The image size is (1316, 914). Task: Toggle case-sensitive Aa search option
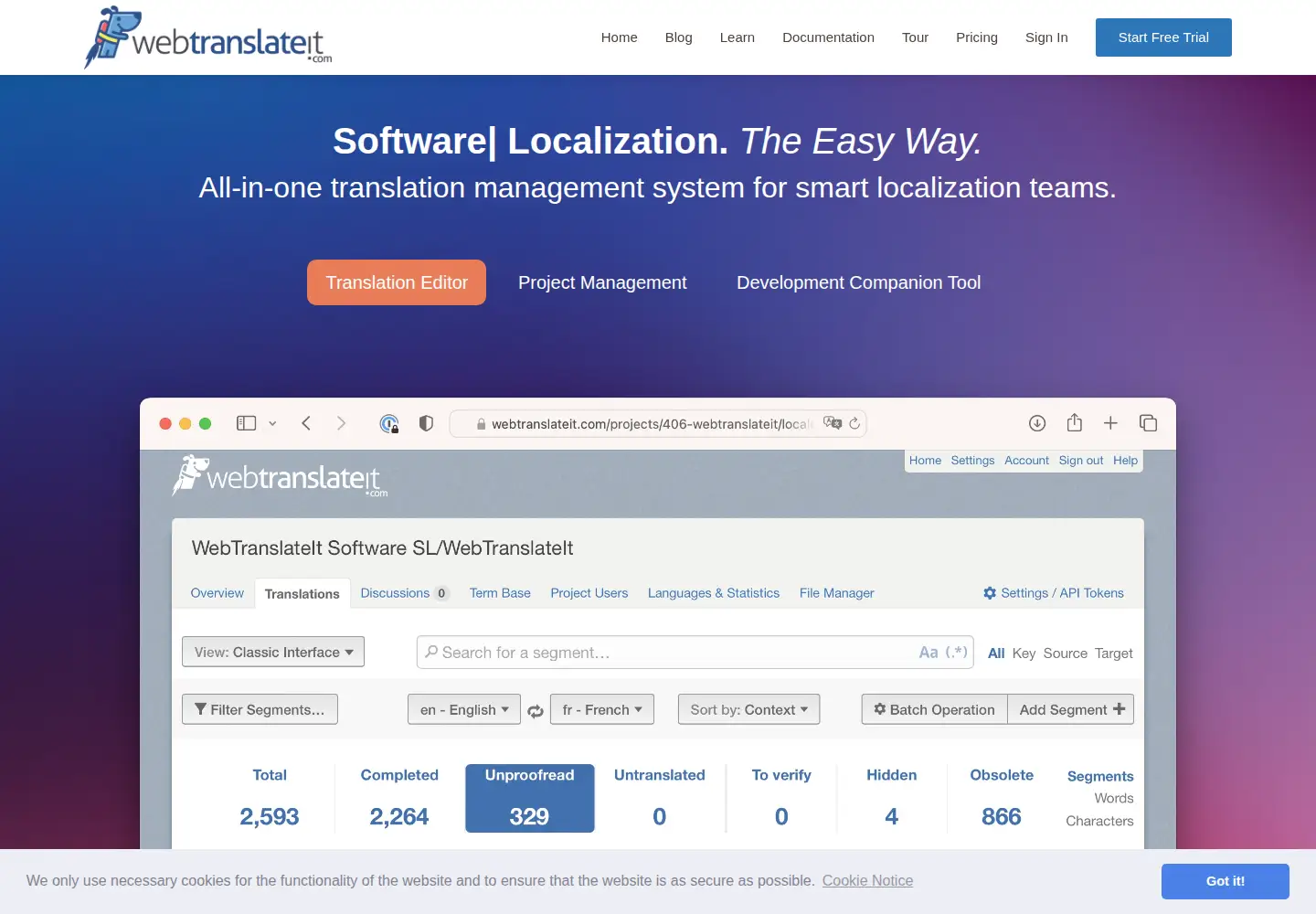point(929,653)
